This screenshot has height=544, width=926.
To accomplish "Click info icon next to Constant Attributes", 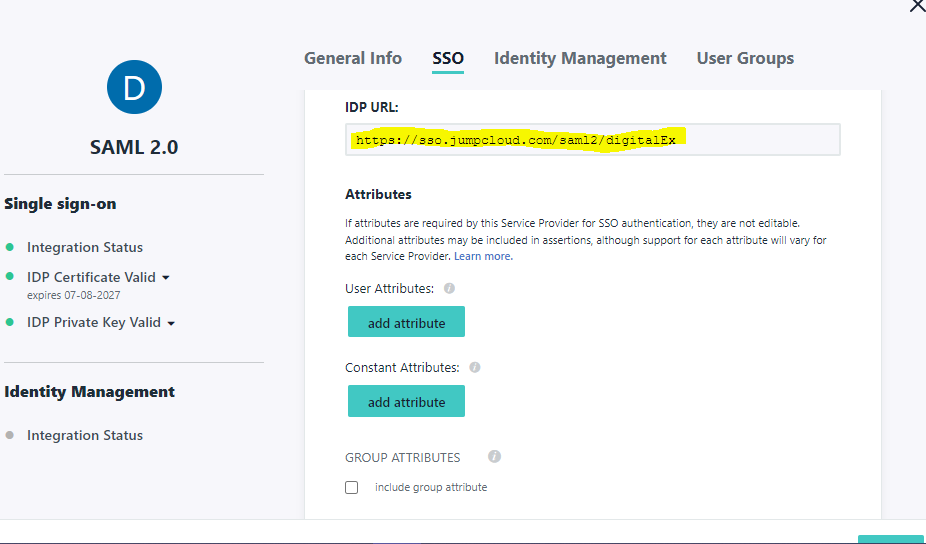I will click(x=475, y=367).
